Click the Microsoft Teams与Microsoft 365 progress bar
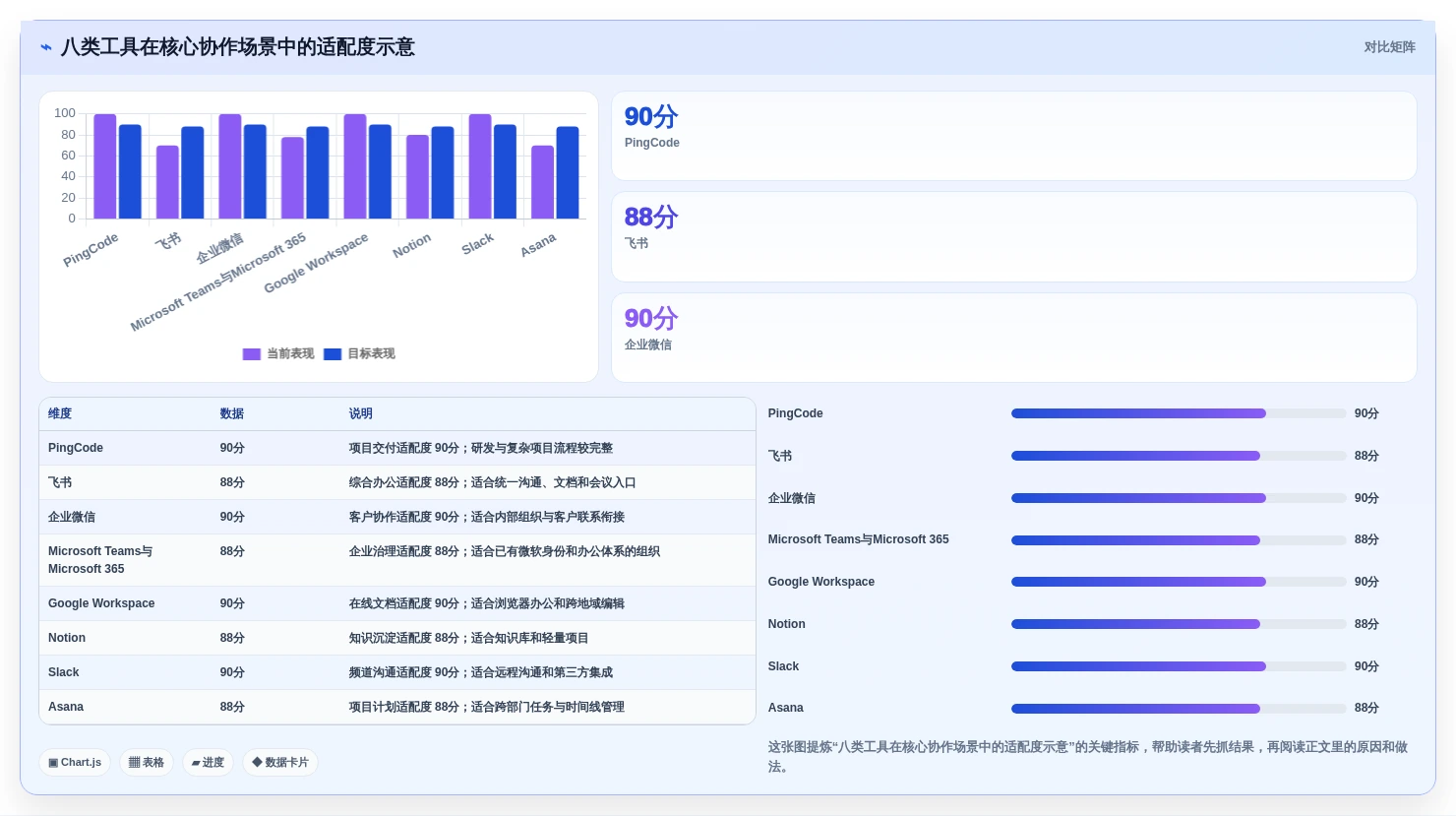The height and width of the screenshot is (816, 1456). click(x=1179, y=540)
